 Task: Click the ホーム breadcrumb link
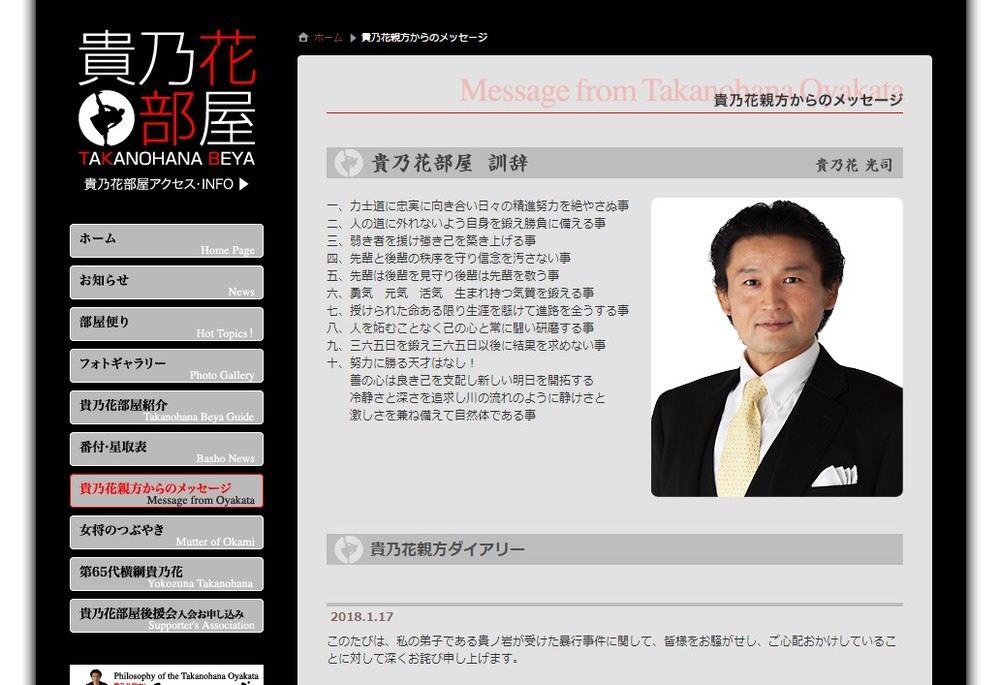327,37
